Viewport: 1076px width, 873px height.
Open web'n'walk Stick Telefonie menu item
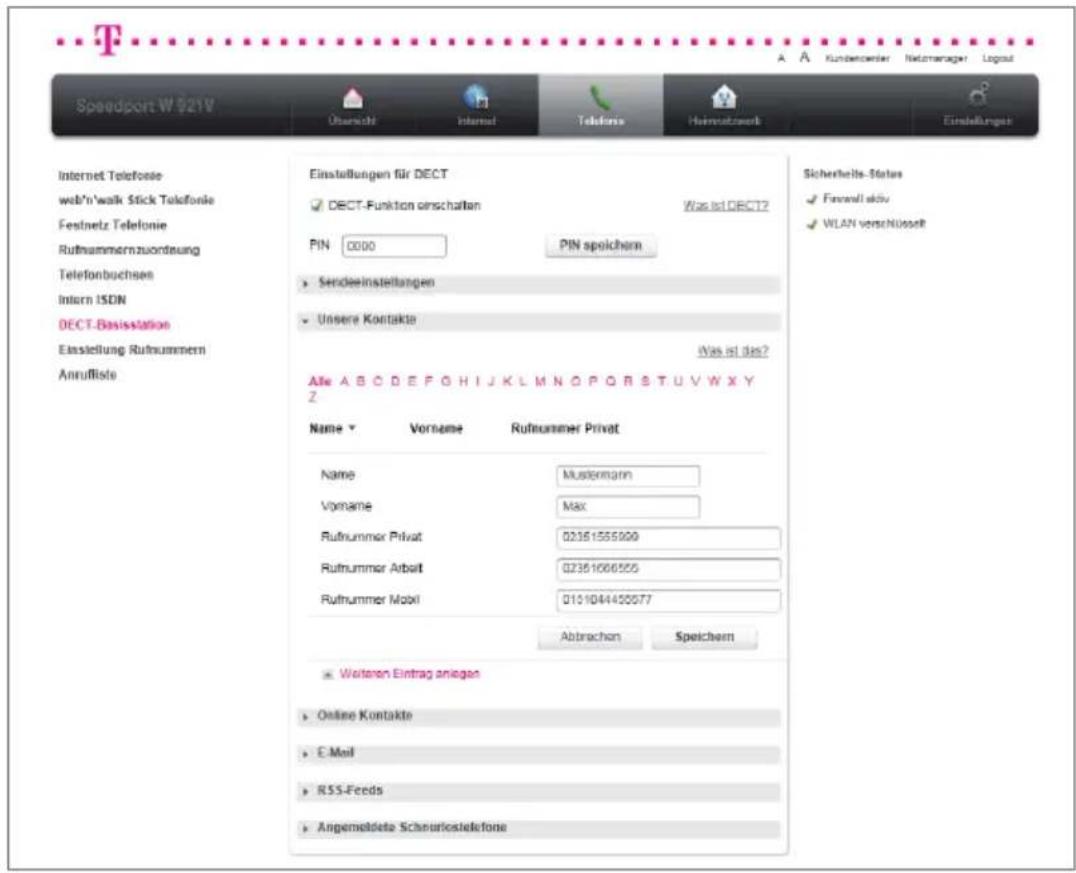point(136,200)
